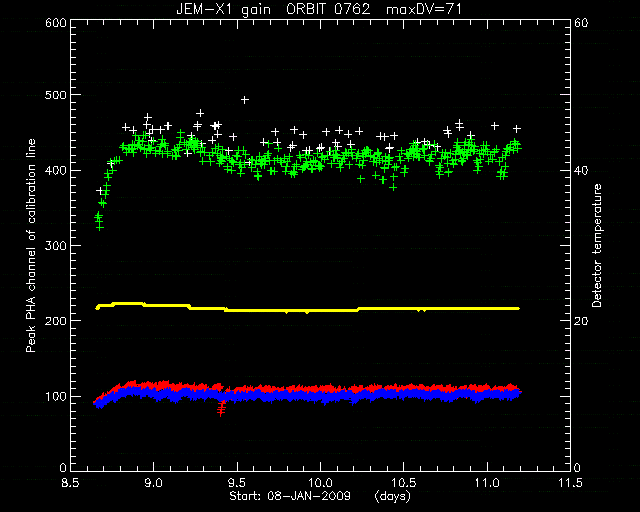Select the 'maxDV=71' text in the title
This screenshot has width=640, height=512.
pyautogui.click(x=424, y=9)
